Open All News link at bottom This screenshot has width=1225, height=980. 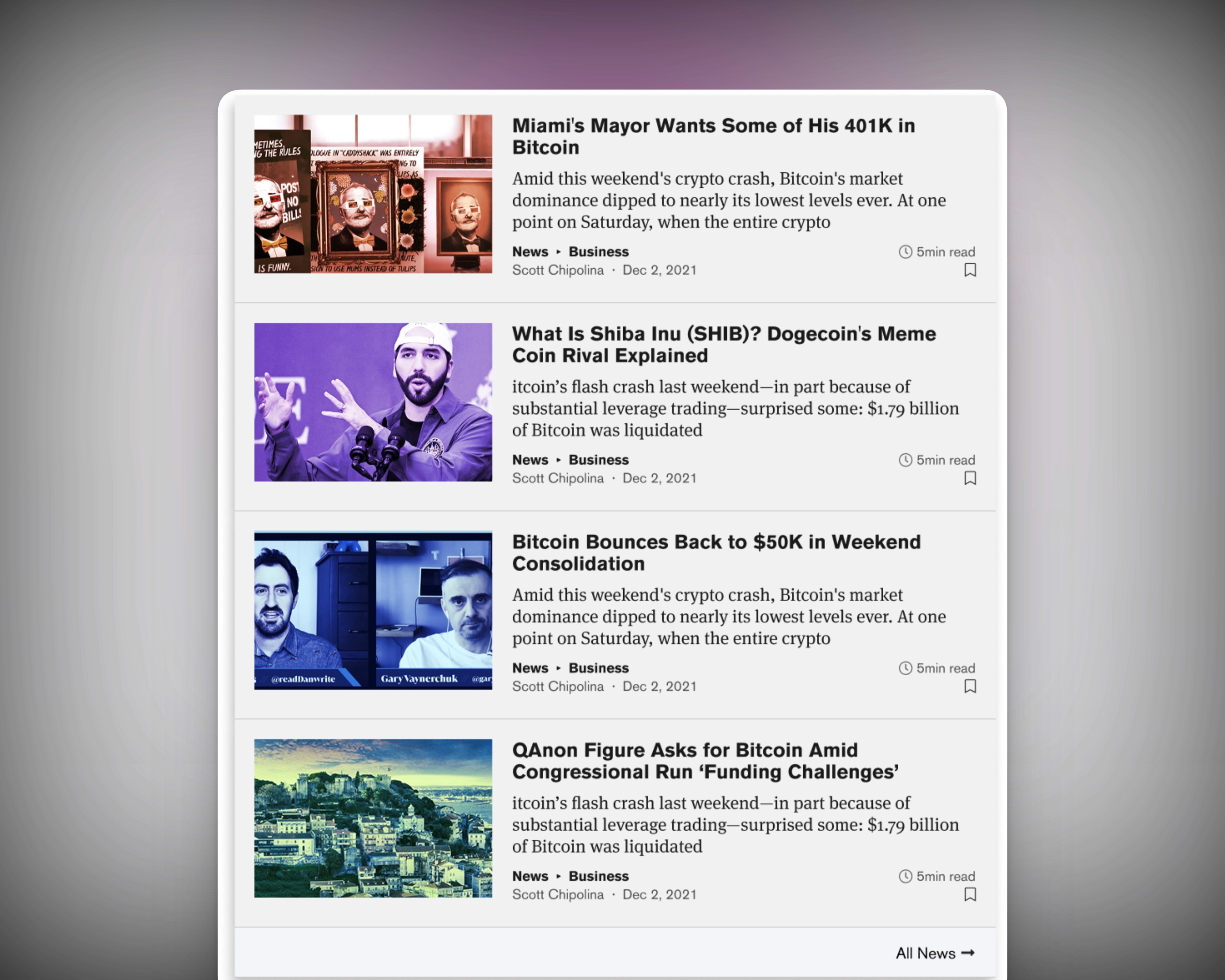[925, 953]
